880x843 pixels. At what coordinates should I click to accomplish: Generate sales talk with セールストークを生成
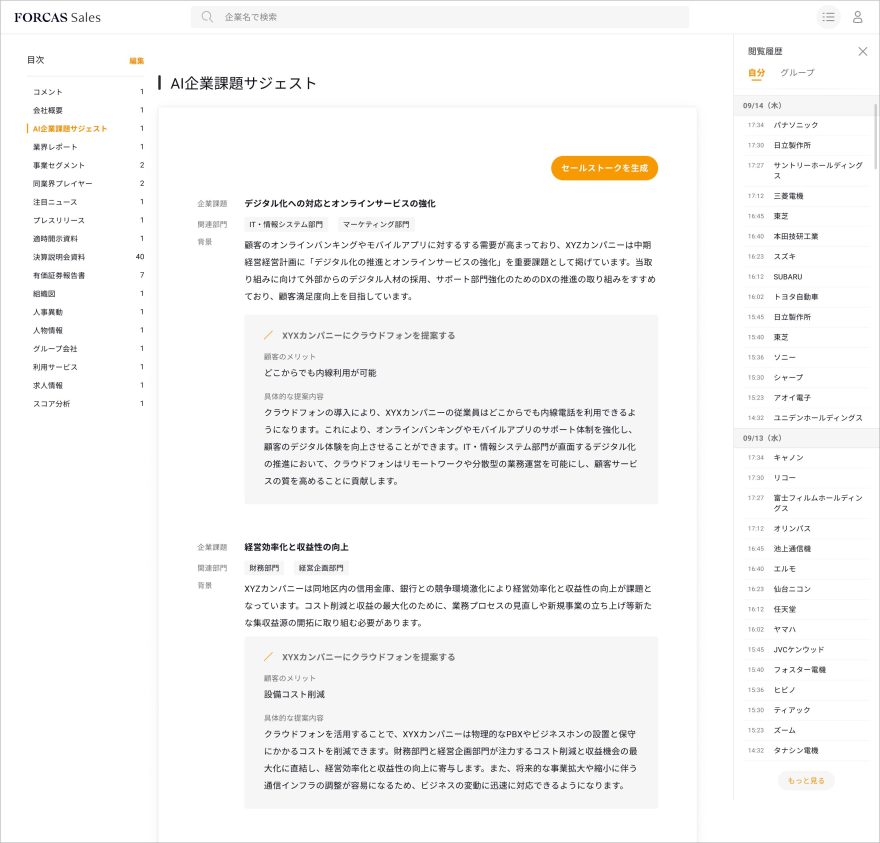click(604, 168)
